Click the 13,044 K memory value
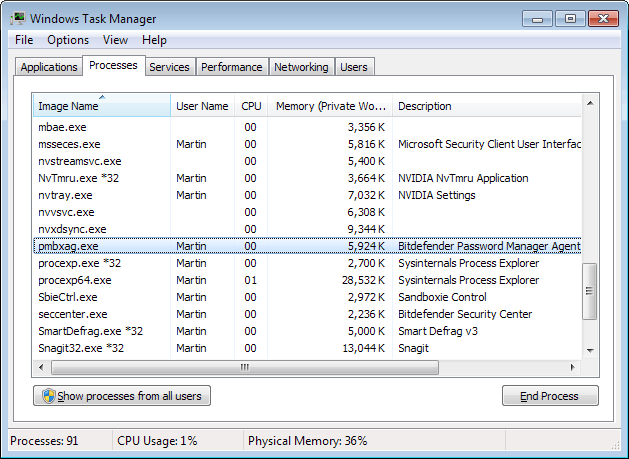 point(363,348)
